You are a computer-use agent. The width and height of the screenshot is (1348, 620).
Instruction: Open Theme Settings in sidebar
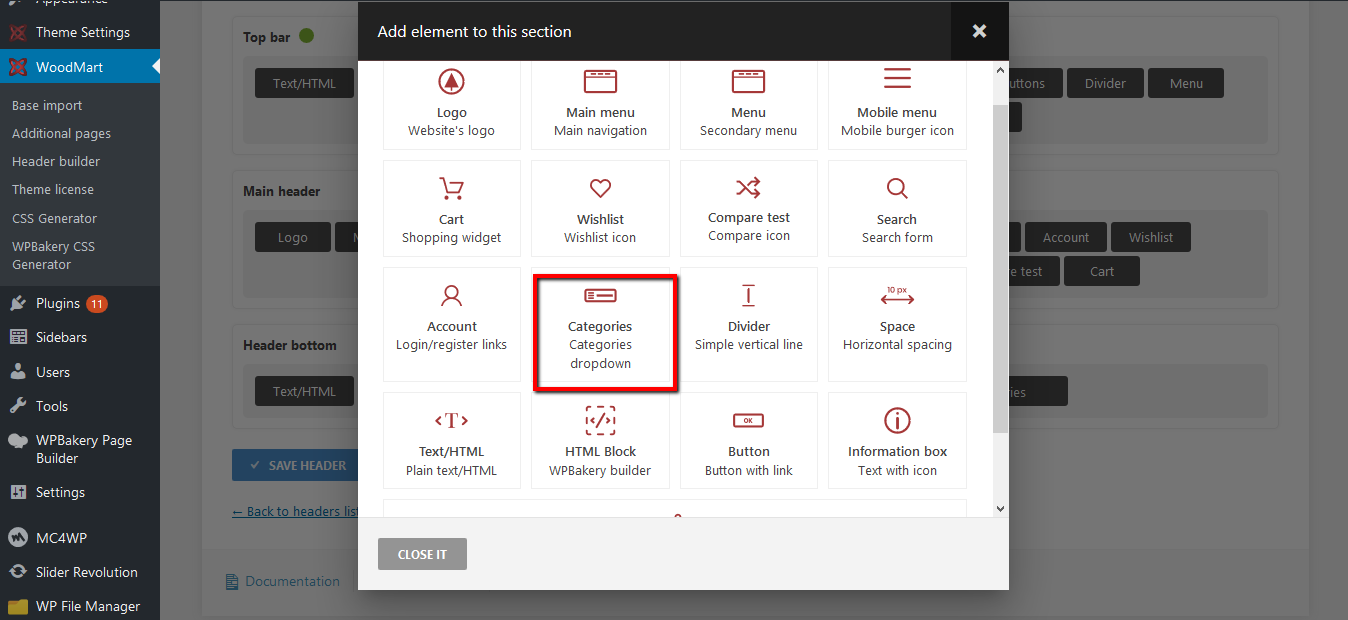click(80, 32)
